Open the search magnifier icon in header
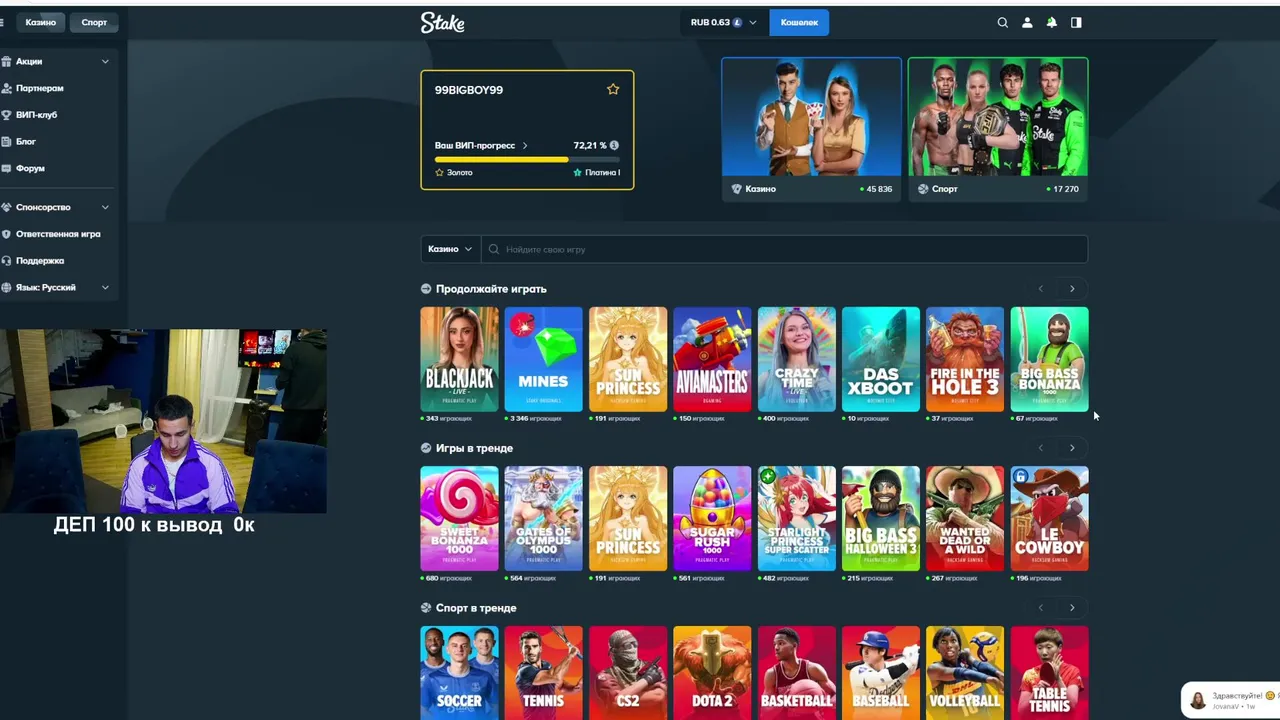 pos(1002,22)
